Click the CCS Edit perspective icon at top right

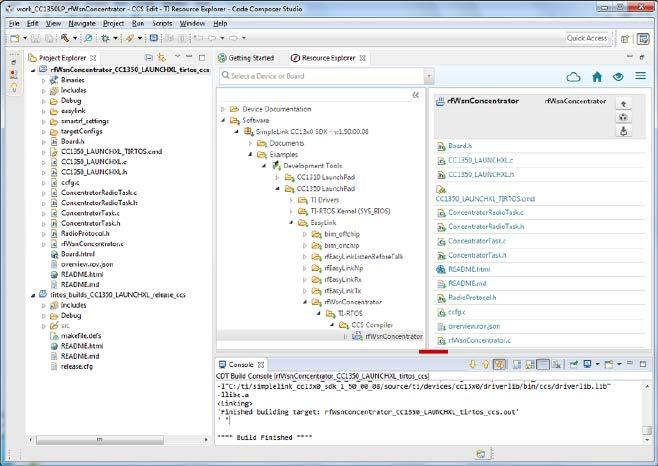[643, 39]
